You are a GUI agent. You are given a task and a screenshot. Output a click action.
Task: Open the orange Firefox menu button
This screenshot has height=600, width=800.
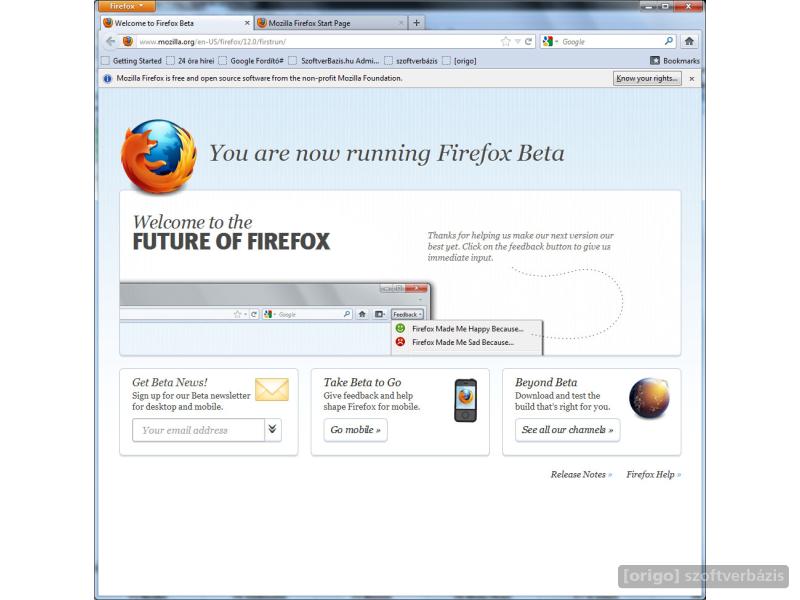pyautogui.click(x=127, y=6)
